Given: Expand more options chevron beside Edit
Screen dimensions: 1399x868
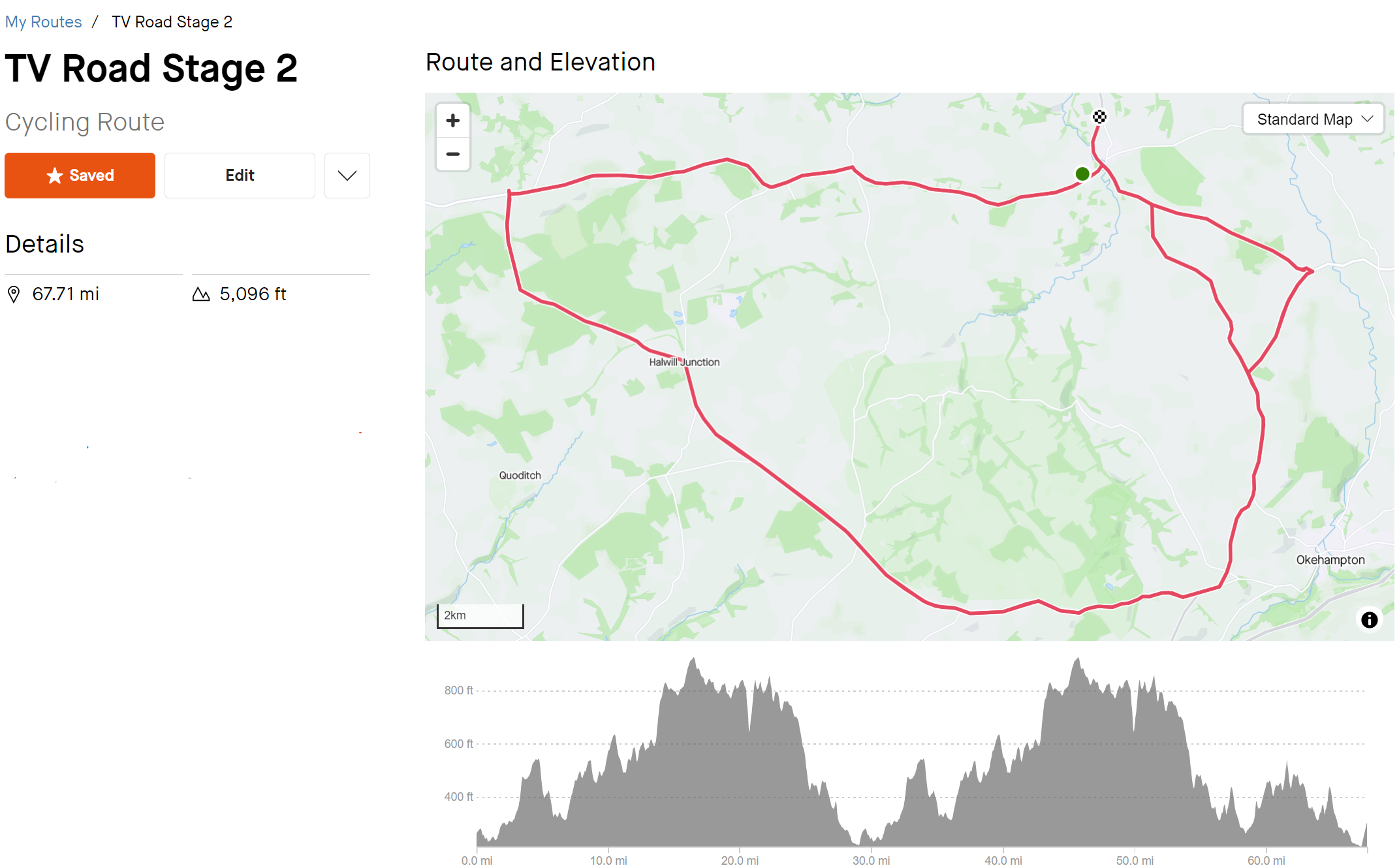Looking at the screenshot, I should tap(347, 176).
